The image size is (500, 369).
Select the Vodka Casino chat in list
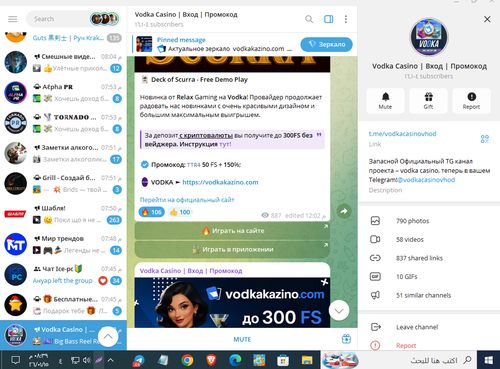point(63,335)
